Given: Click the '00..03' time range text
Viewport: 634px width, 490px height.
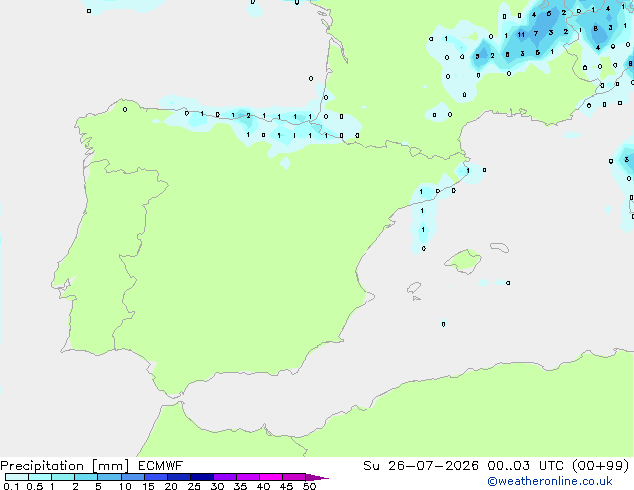Looking at the screenshot, I should click(x=508, y=466).
